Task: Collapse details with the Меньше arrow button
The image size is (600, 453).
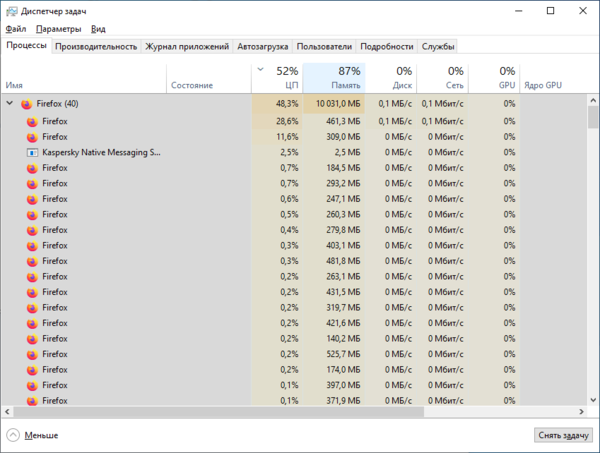Action: (13, 435)
